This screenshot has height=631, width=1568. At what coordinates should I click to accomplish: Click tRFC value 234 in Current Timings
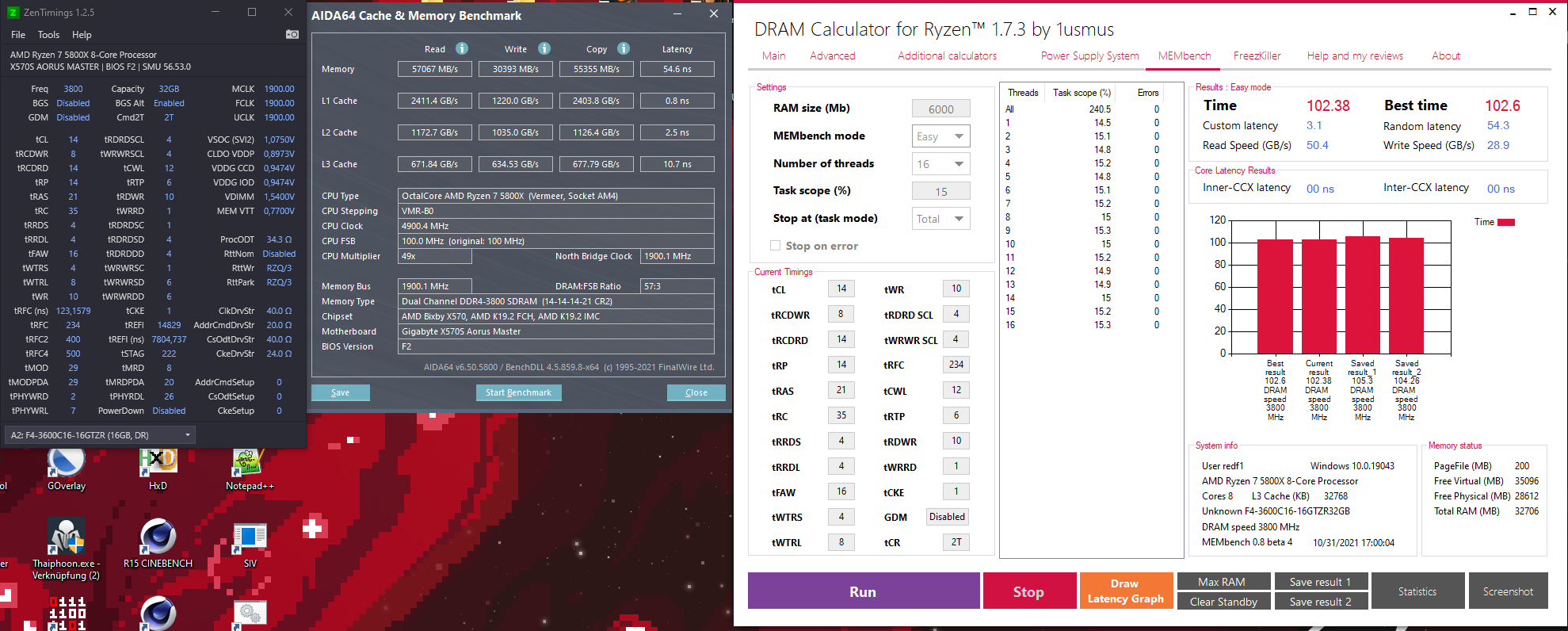point(956,365)
